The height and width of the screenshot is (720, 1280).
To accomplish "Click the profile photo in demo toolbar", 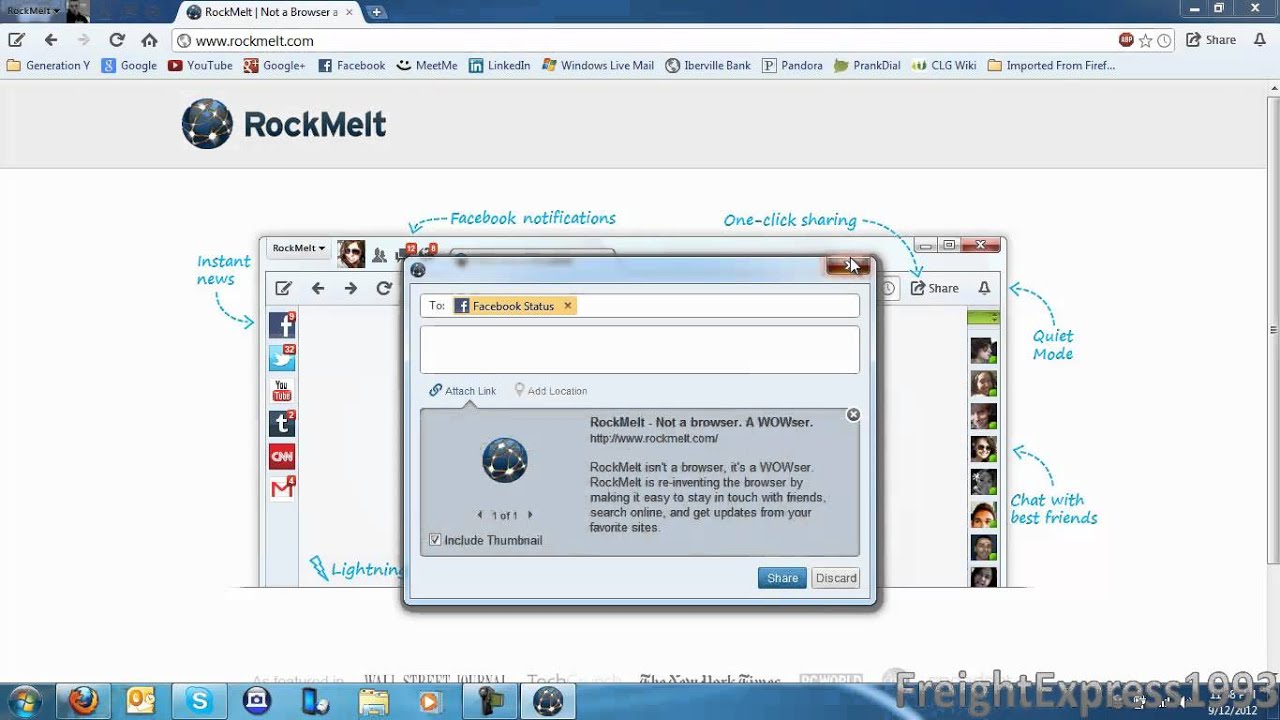I will coord(351,254).
